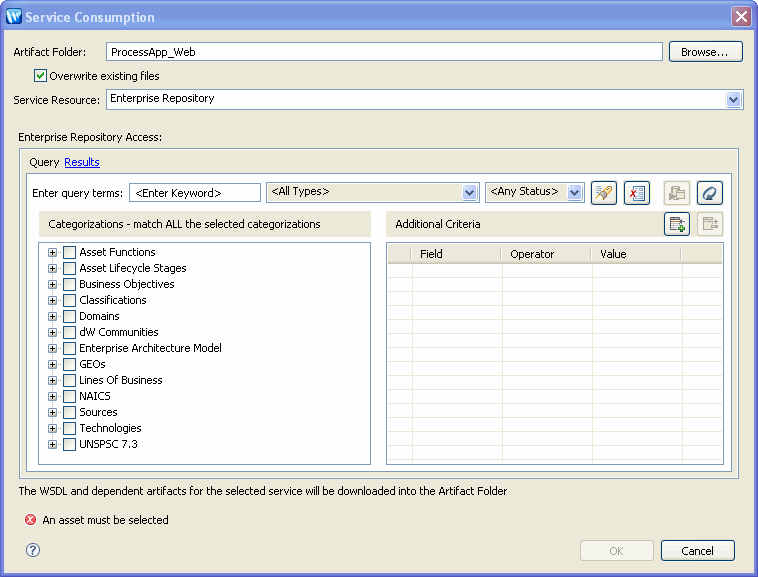Click the Lines Of Business label
758x577 pixels.
pyautogui.click(x=121, y=380)
